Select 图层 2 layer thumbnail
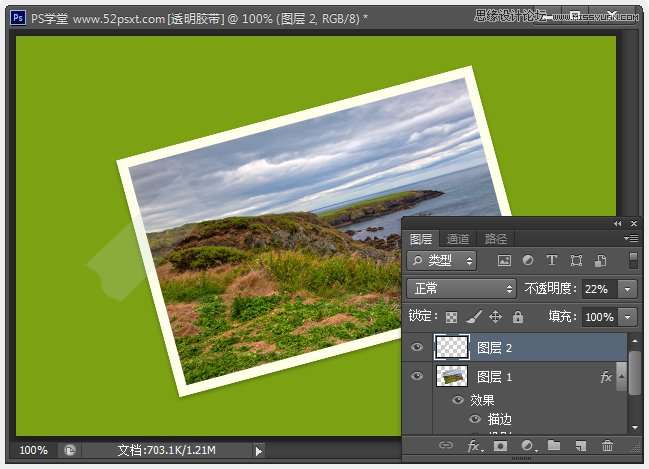The width and height of the screenshot is (649, 469). click(x=451, y=348)
